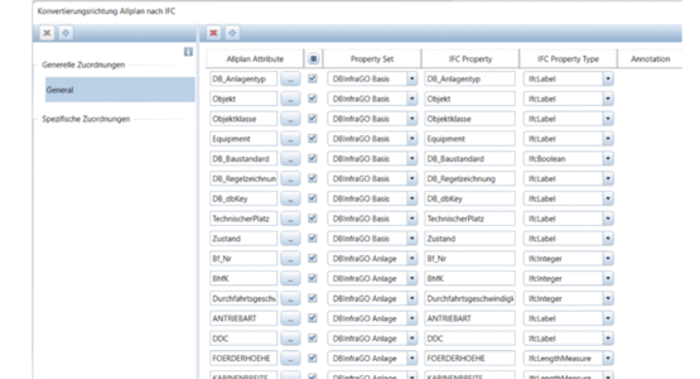Click the blue diamond icon beside the red X
The image size is (700, 379).
click(232, 33)
